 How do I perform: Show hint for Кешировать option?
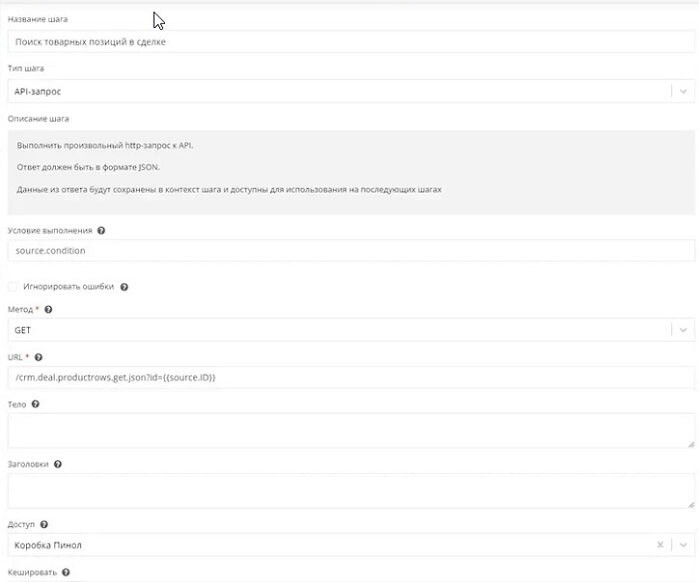point(66,573)
